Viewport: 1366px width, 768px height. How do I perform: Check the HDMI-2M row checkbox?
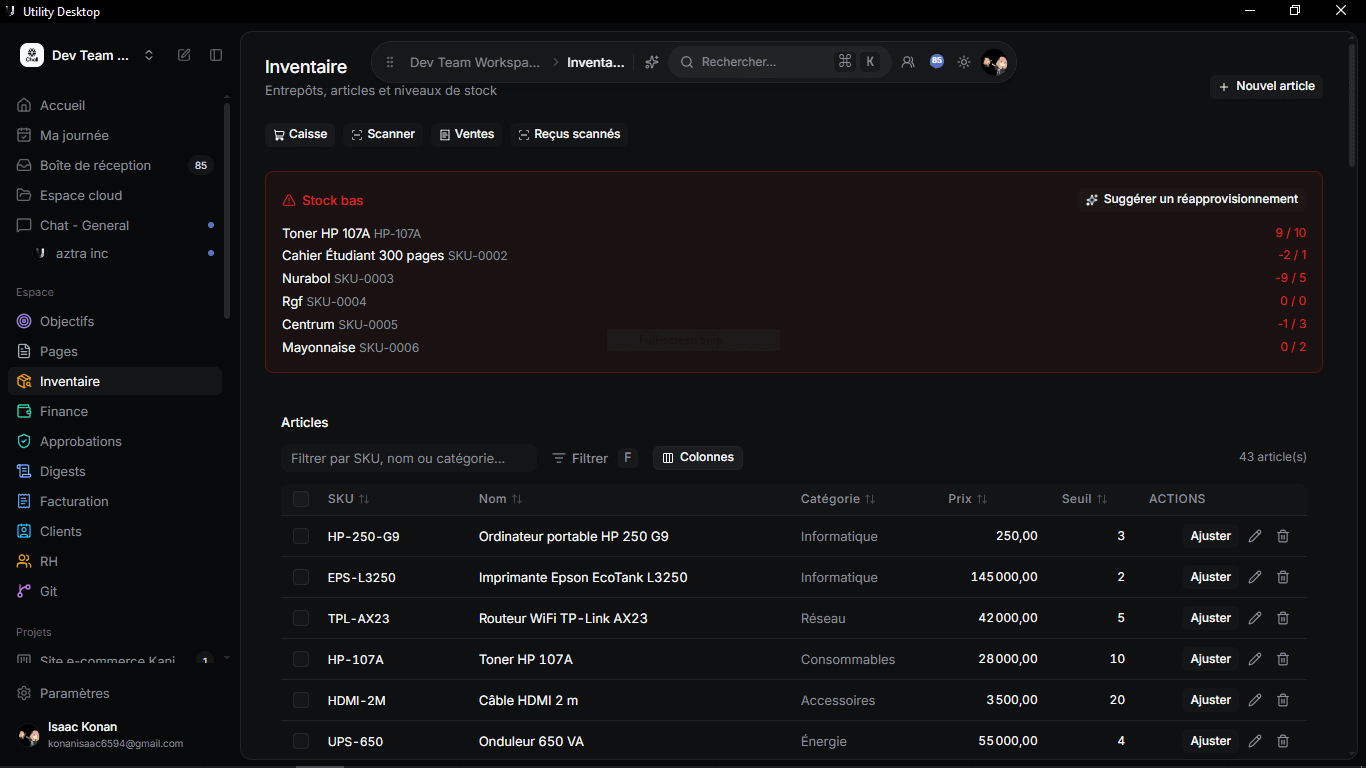click(301, 700)
